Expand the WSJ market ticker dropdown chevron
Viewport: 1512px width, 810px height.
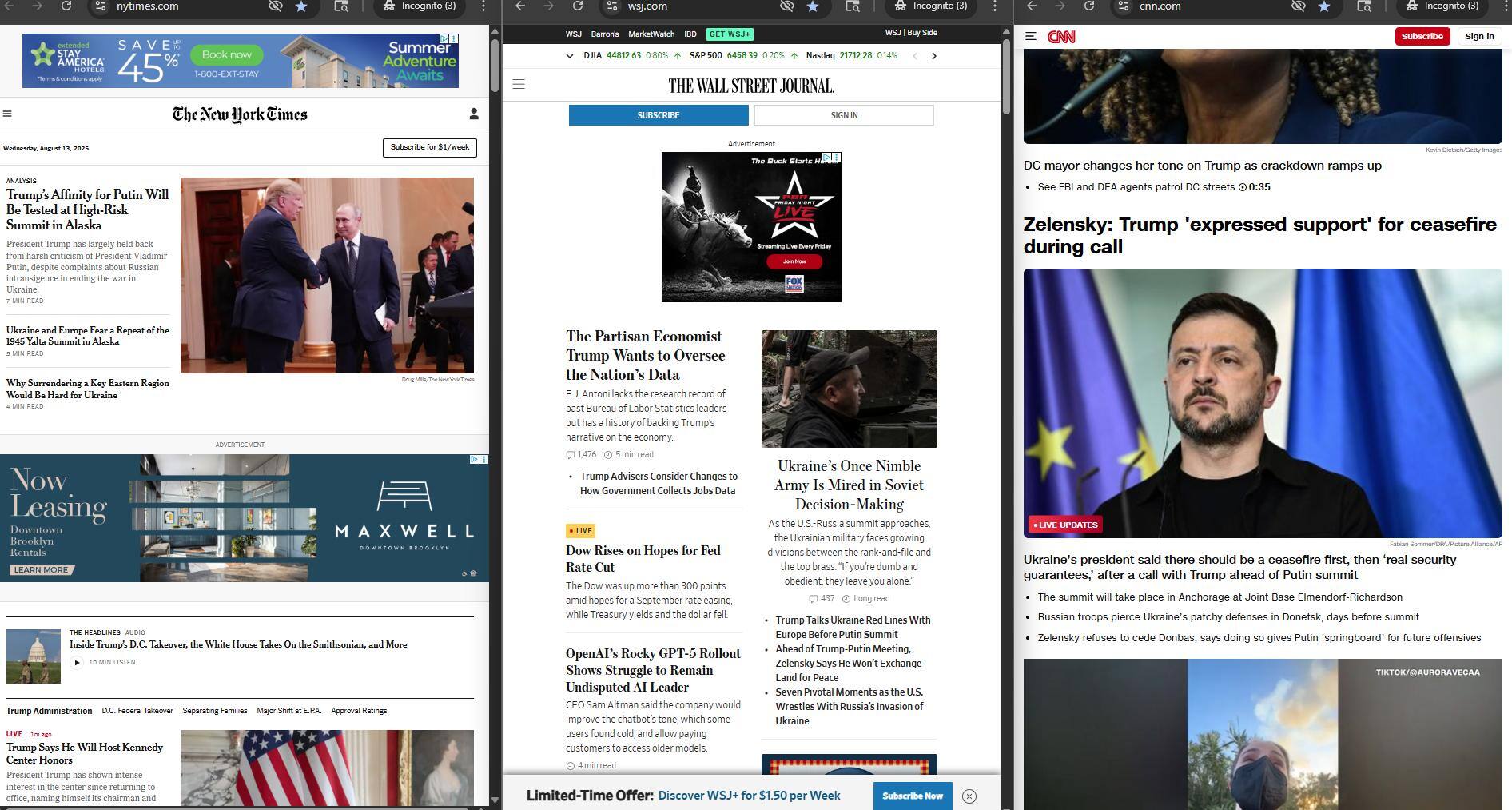click(x=569, y=56)
